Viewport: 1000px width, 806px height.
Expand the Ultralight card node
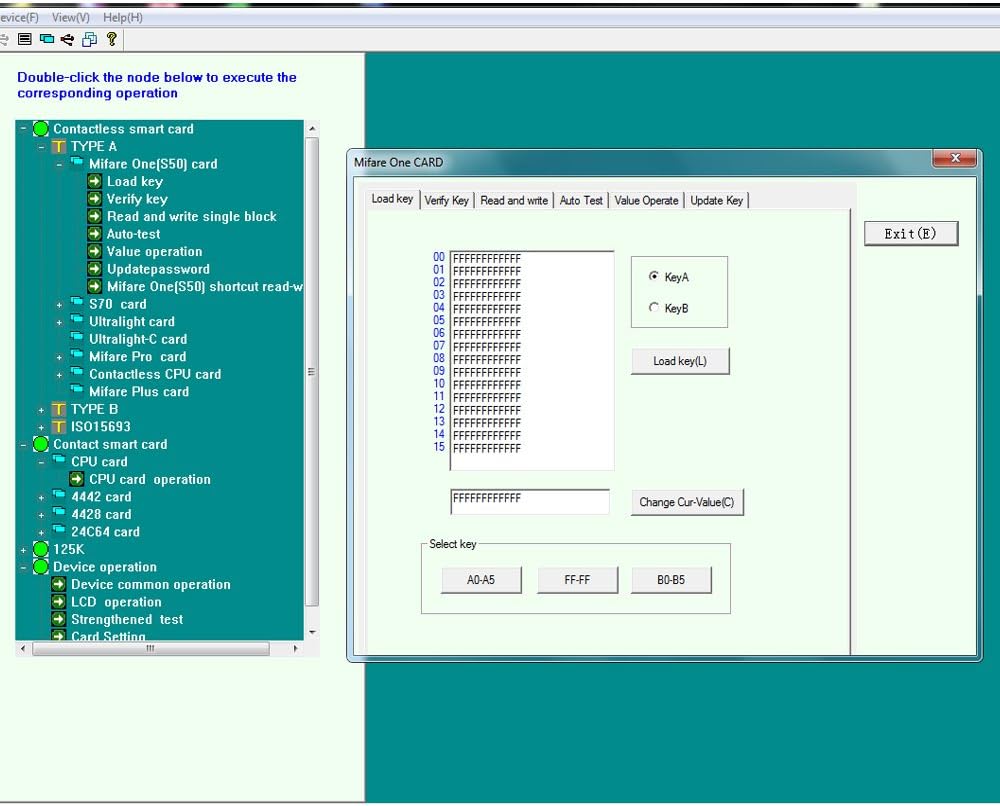click(x=59, y=323)
